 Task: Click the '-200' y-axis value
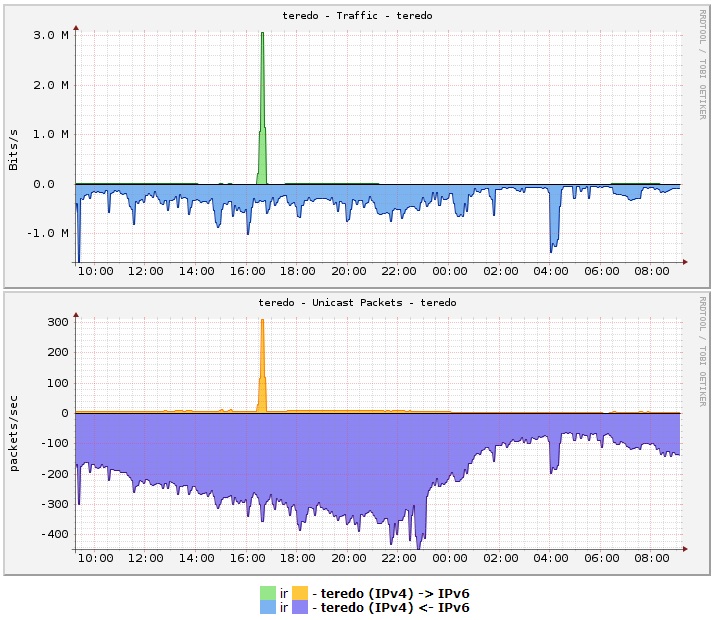(x=55, y=473)
